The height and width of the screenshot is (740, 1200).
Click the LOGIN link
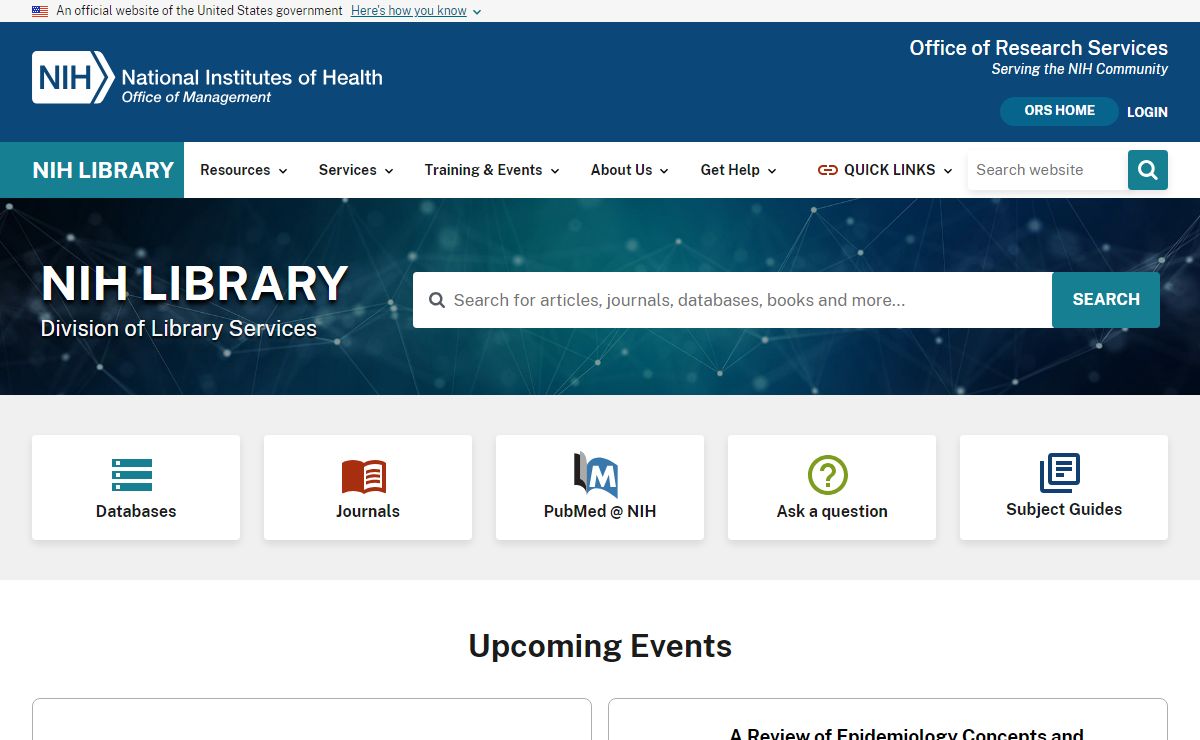click(1147, 112)
